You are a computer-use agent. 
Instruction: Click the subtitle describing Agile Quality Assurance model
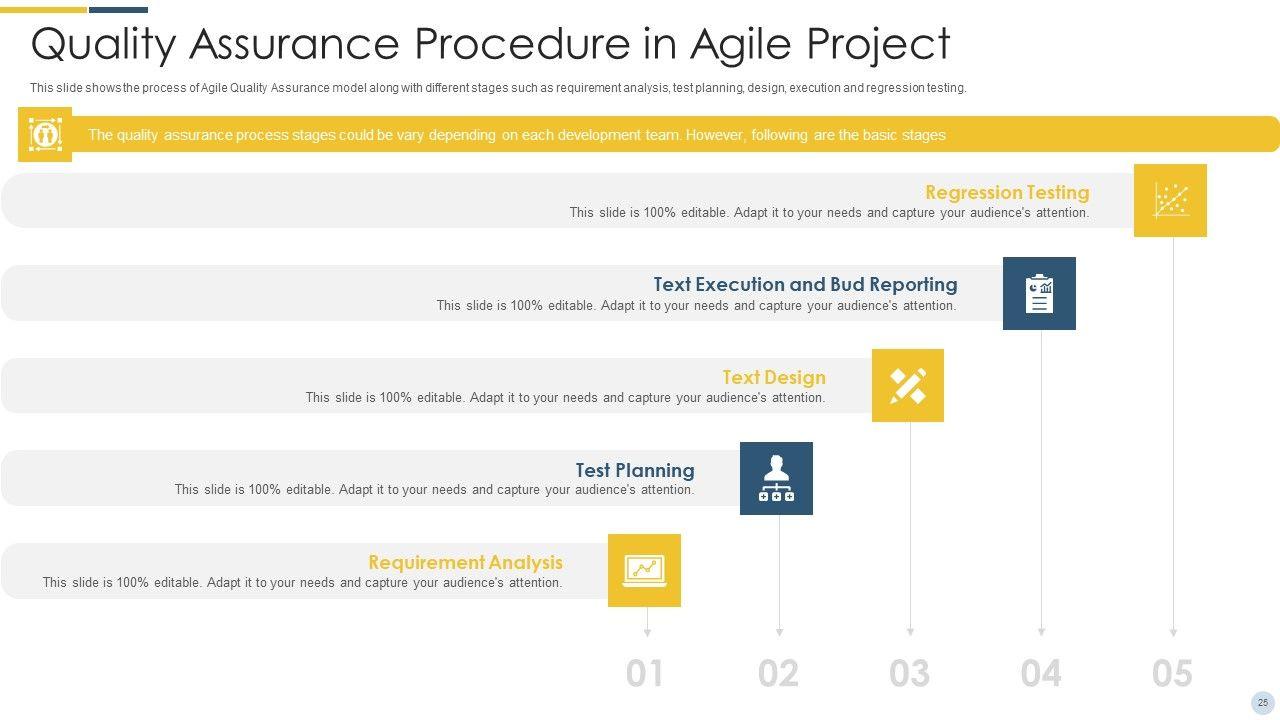[498, 88]
